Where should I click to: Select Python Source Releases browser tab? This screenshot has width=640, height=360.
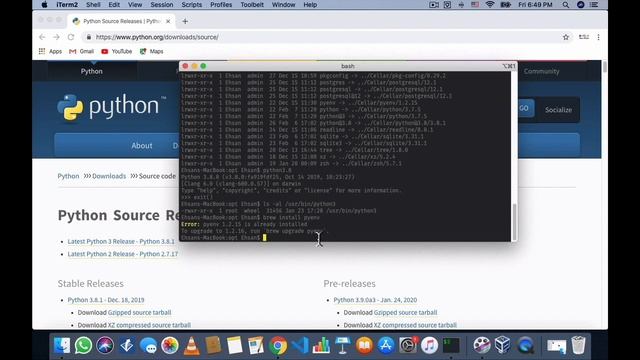[121, 21]
